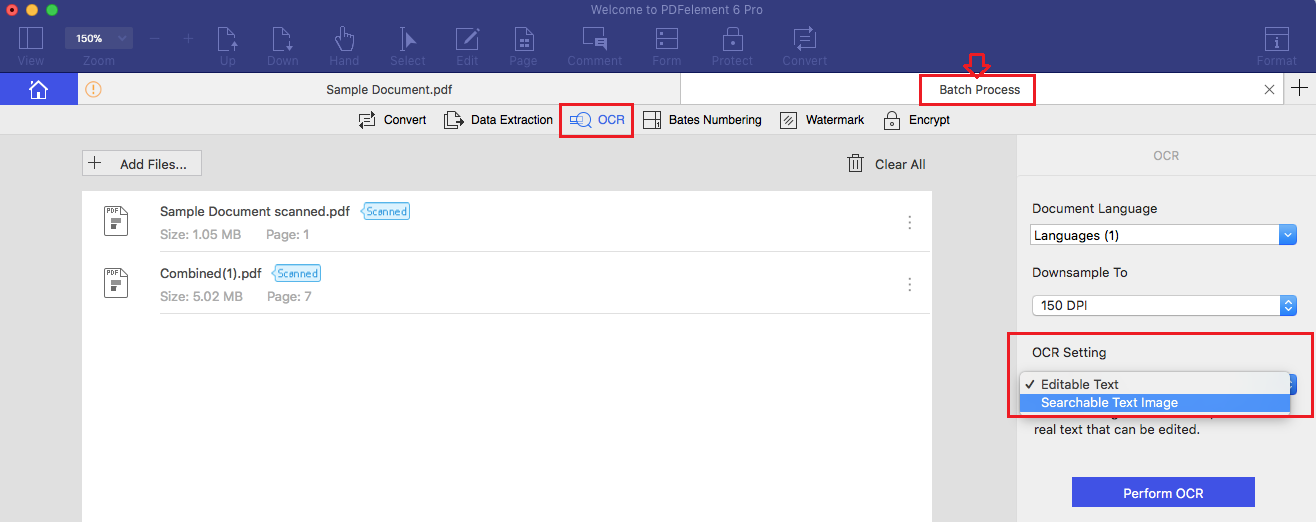The height and width of the screenshot is (522, 1316).
Task: Choose the Editable Text option
Action: click(1079, 384)
